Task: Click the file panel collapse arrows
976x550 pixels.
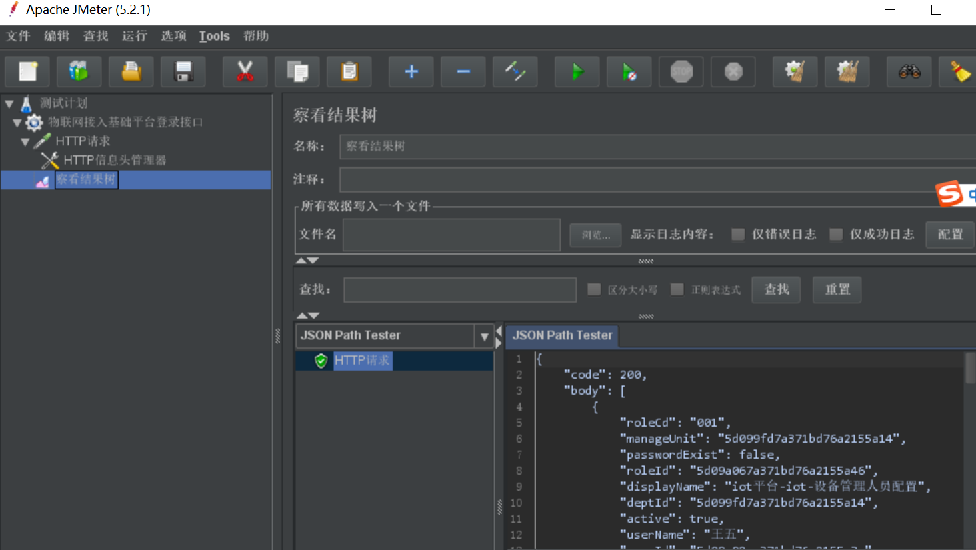Action: coord(307,260)
